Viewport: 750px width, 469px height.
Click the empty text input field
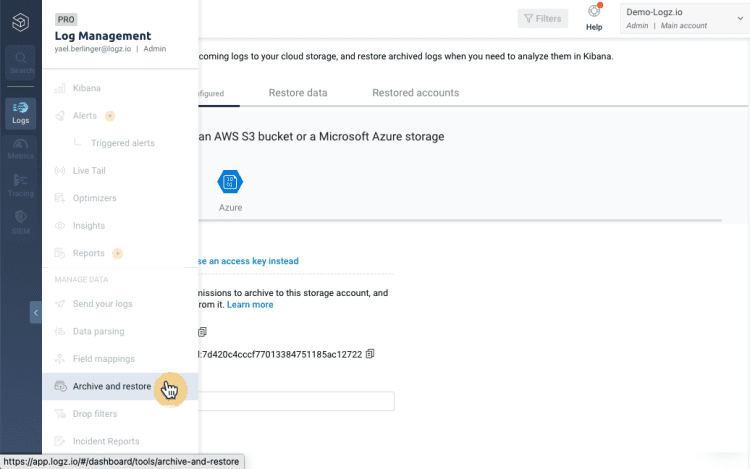(x=296, y=401)
